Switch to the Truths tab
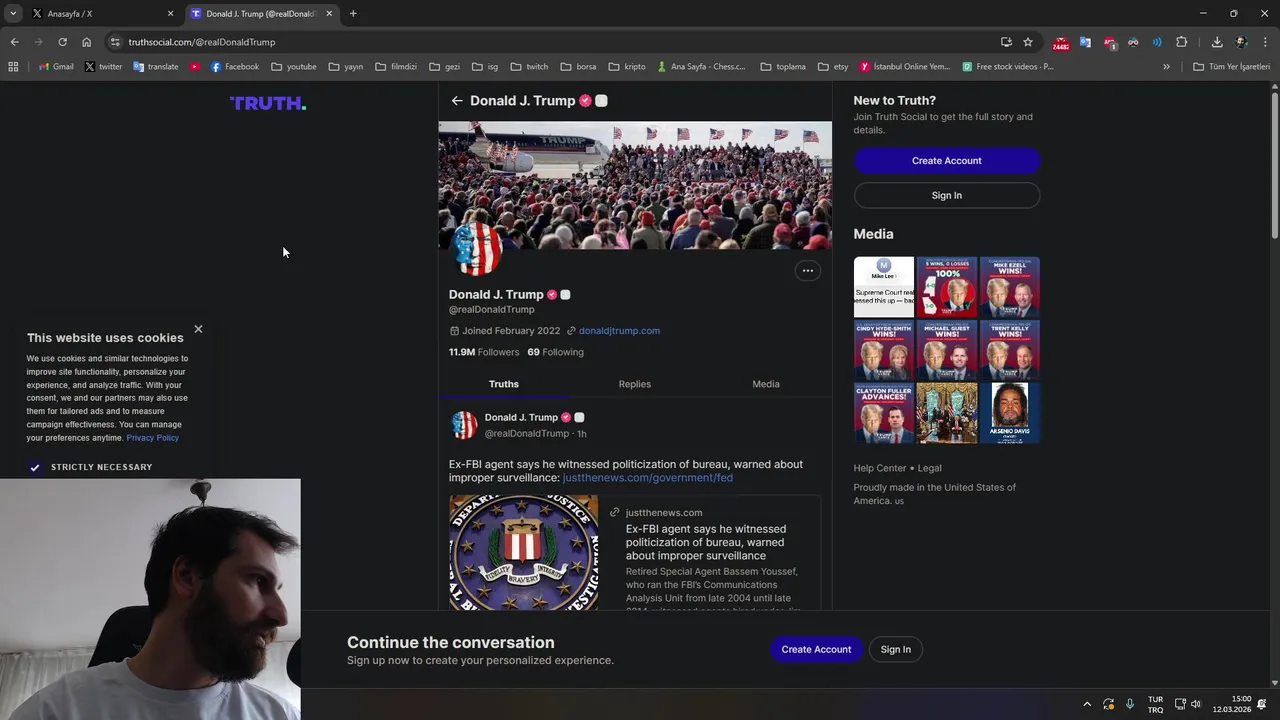Viewport: 1280px width, 720px height. click(504, 384)
